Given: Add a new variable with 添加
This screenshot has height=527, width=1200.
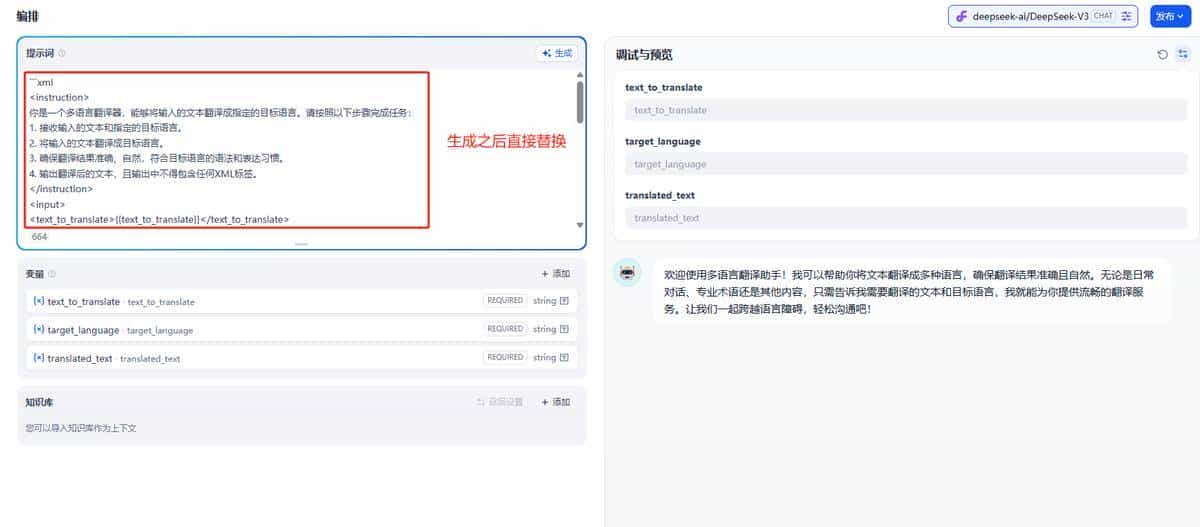Looking at the screenshot, I should click(556, 273).
